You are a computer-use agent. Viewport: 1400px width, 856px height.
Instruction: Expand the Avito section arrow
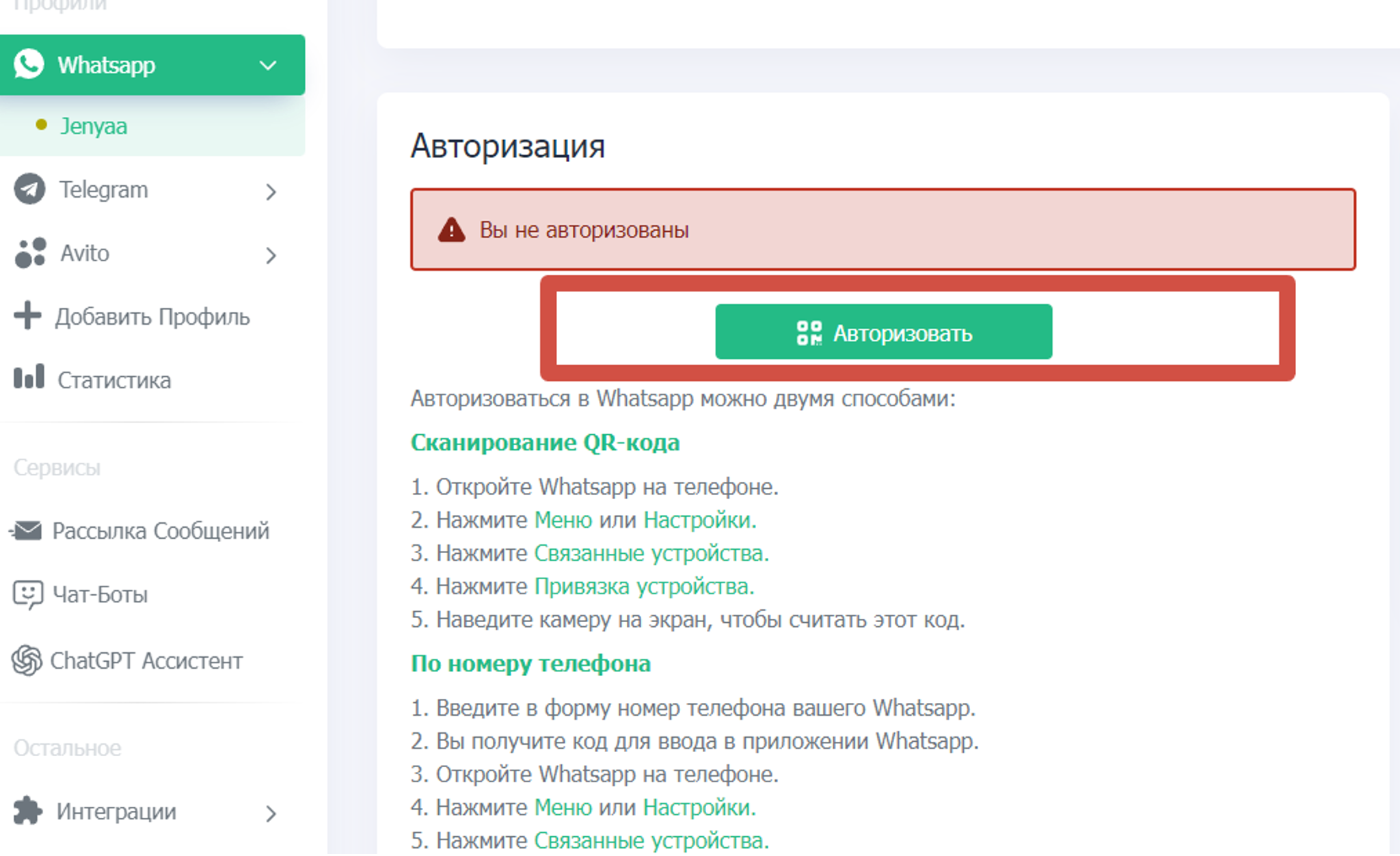271,255
